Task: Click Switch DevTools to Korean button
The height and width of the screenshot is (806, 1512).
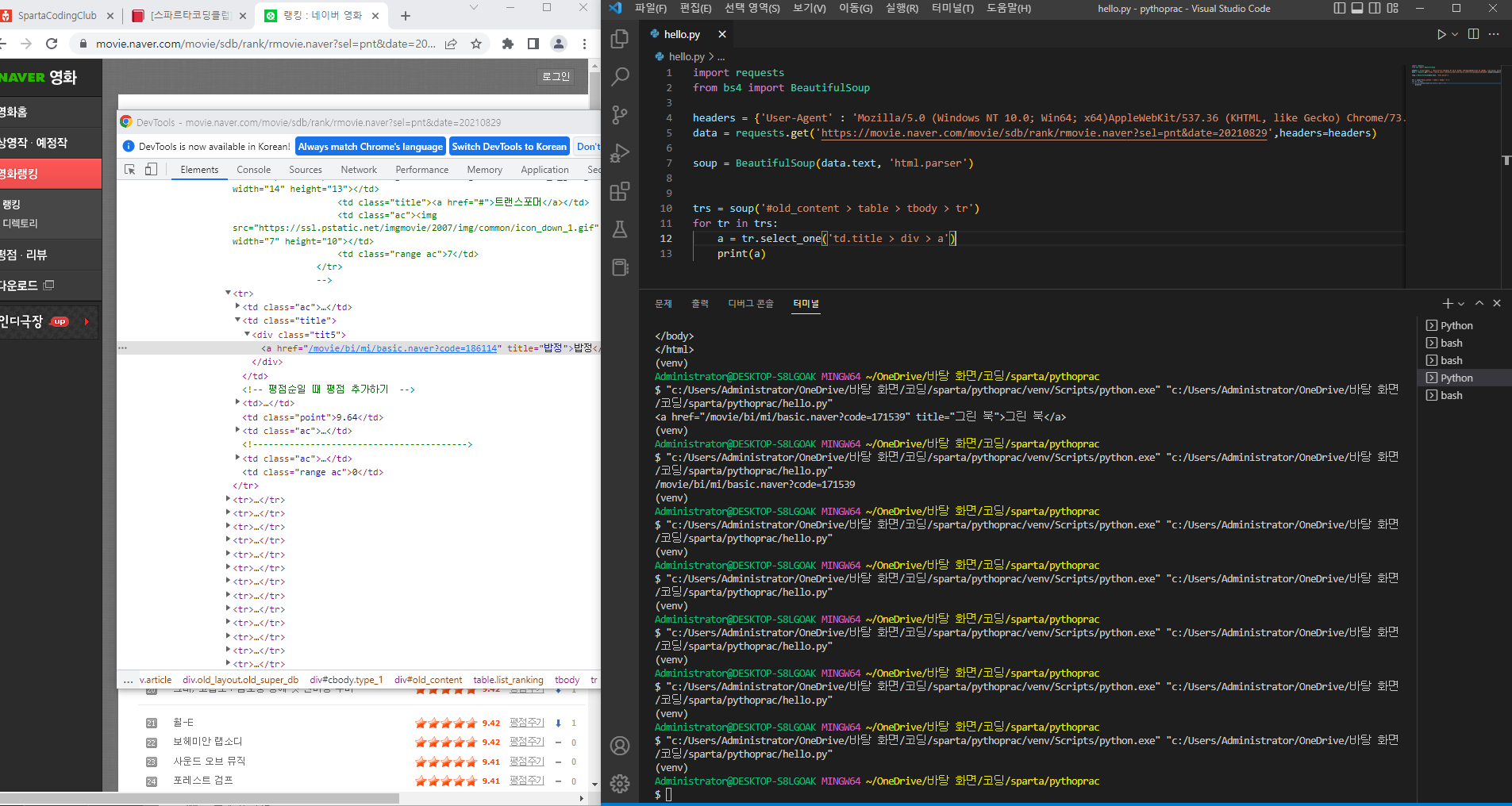Action: click(510, 147)
